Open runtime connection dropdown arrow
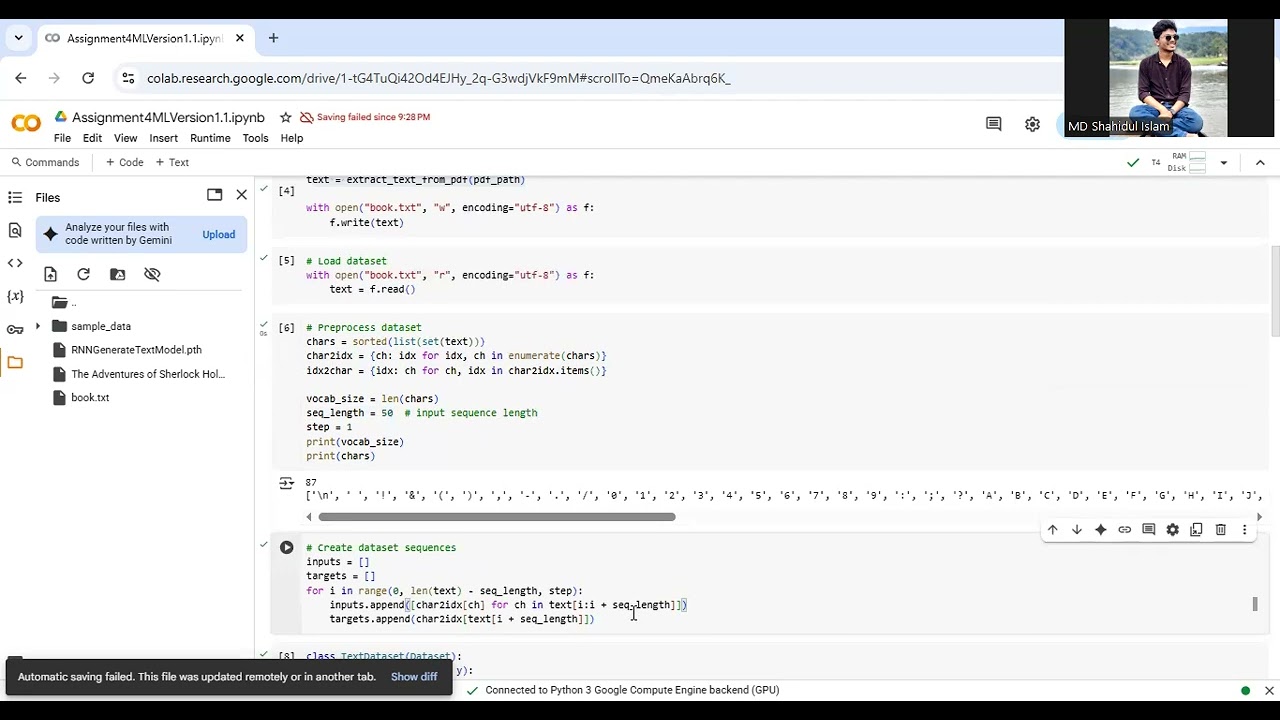 click(1223, 162)
